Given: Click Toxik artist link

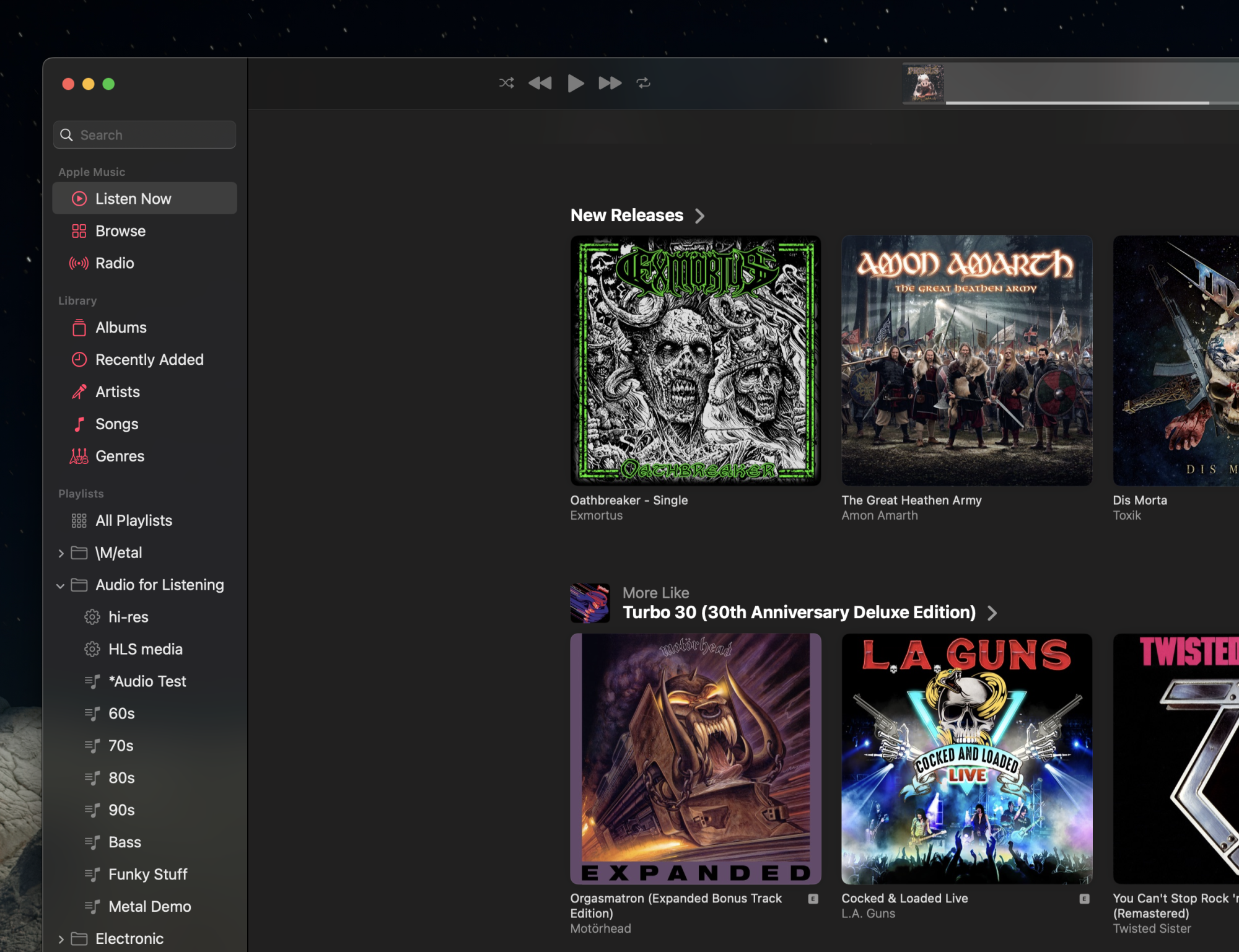Looking at the screenshot, I should (x=1127, y=515).
